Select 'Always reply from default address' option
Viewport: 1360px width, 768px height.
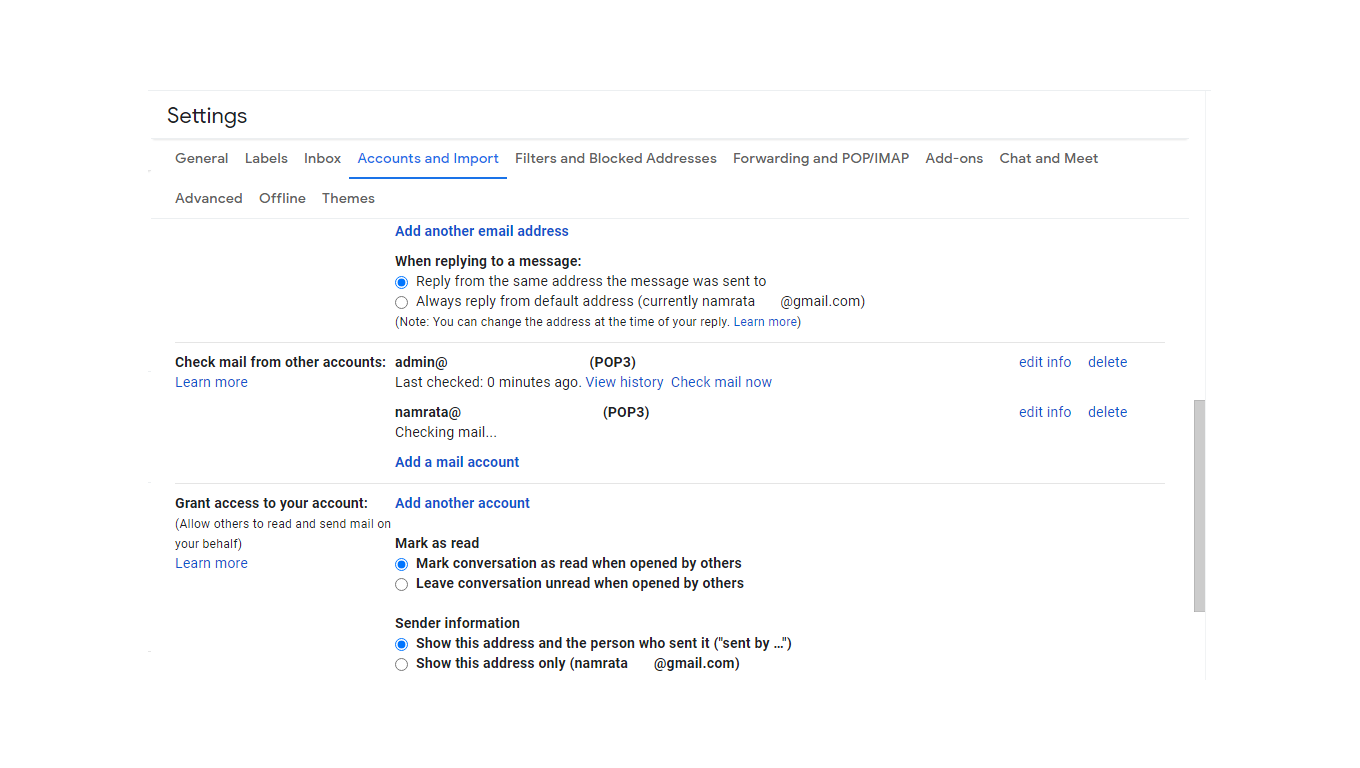[x=401, y=302]
